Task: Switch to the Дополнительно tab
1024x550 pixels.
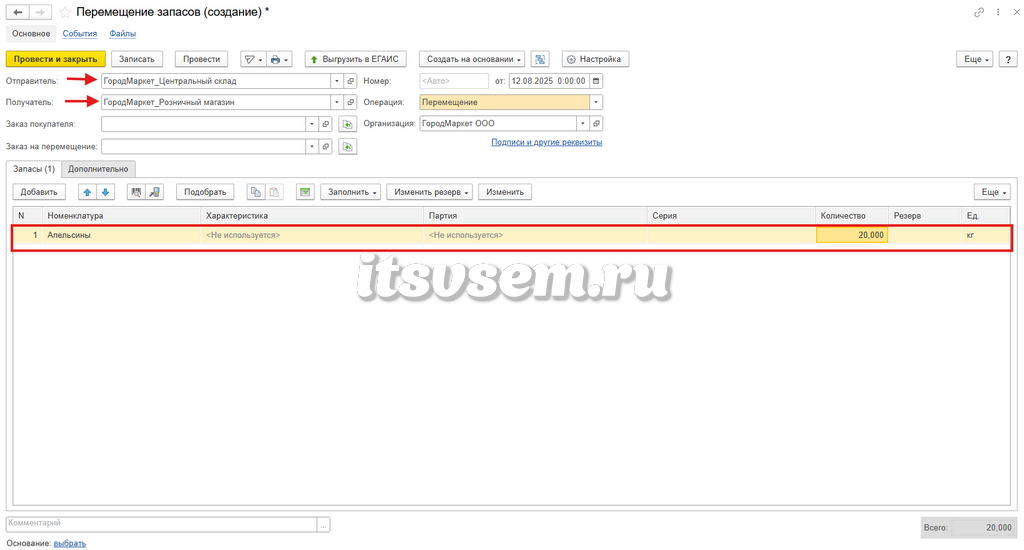Action: tap(99, 169)
